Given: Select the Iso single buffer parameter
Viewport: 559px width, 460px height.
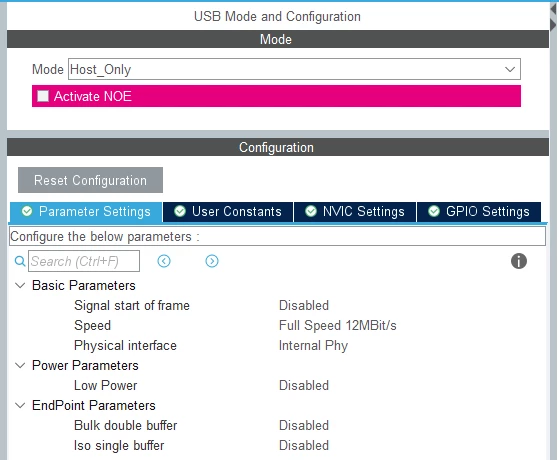Looking at the screenshot, I should click(119, 445).
